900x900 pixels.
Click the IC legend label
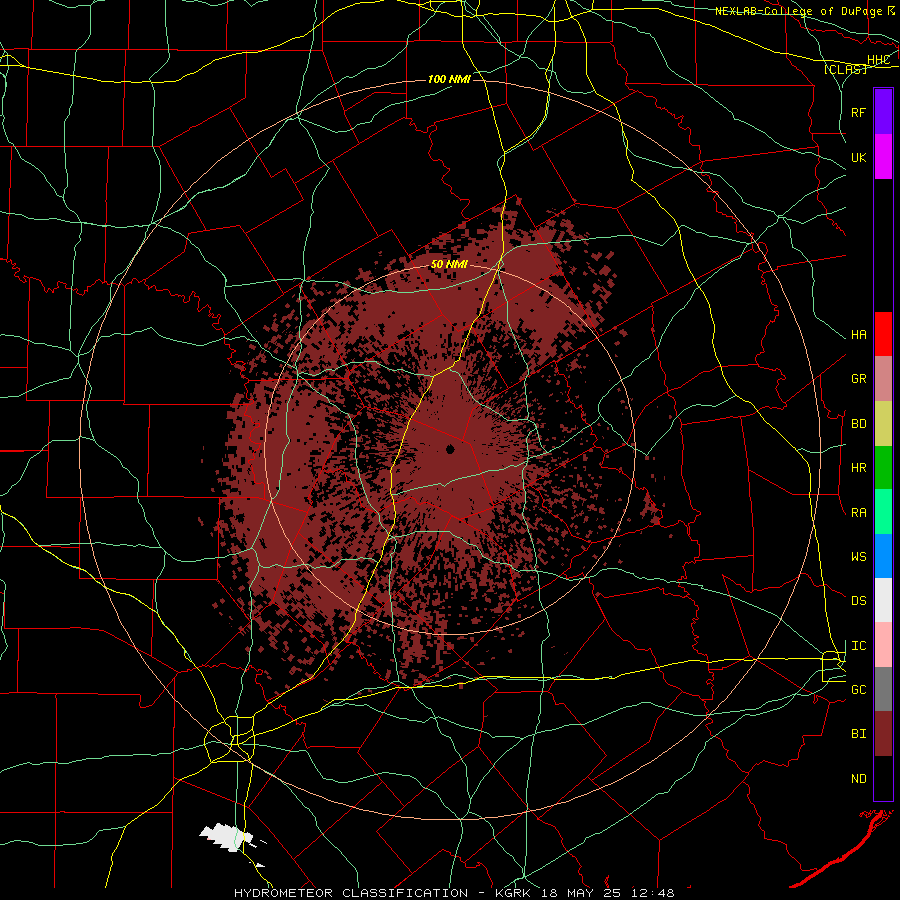859,646
